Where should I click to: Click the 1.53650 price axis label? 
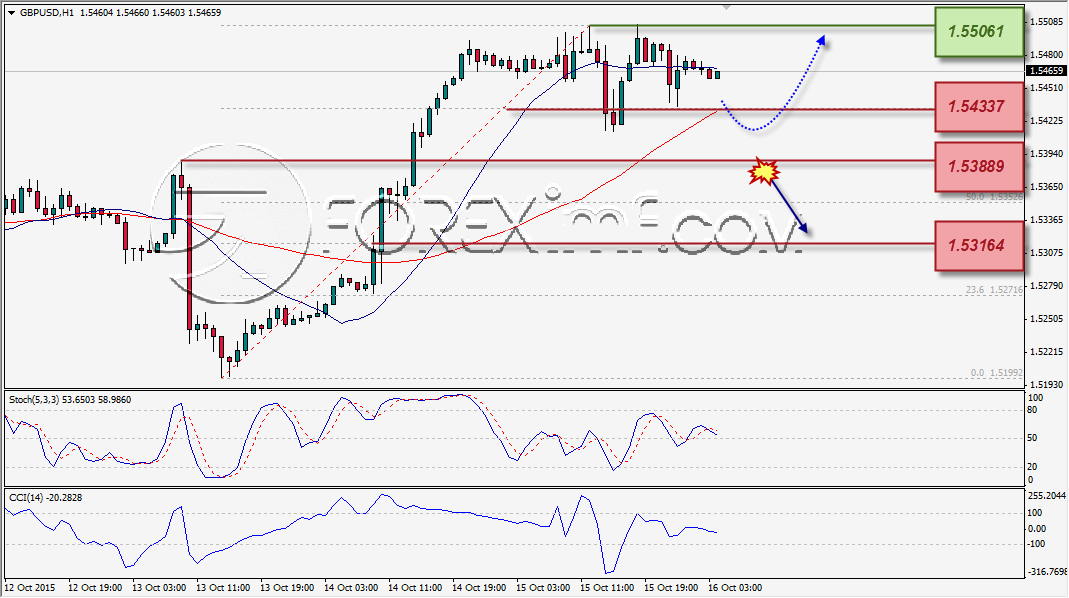(x=1046, y=186)
